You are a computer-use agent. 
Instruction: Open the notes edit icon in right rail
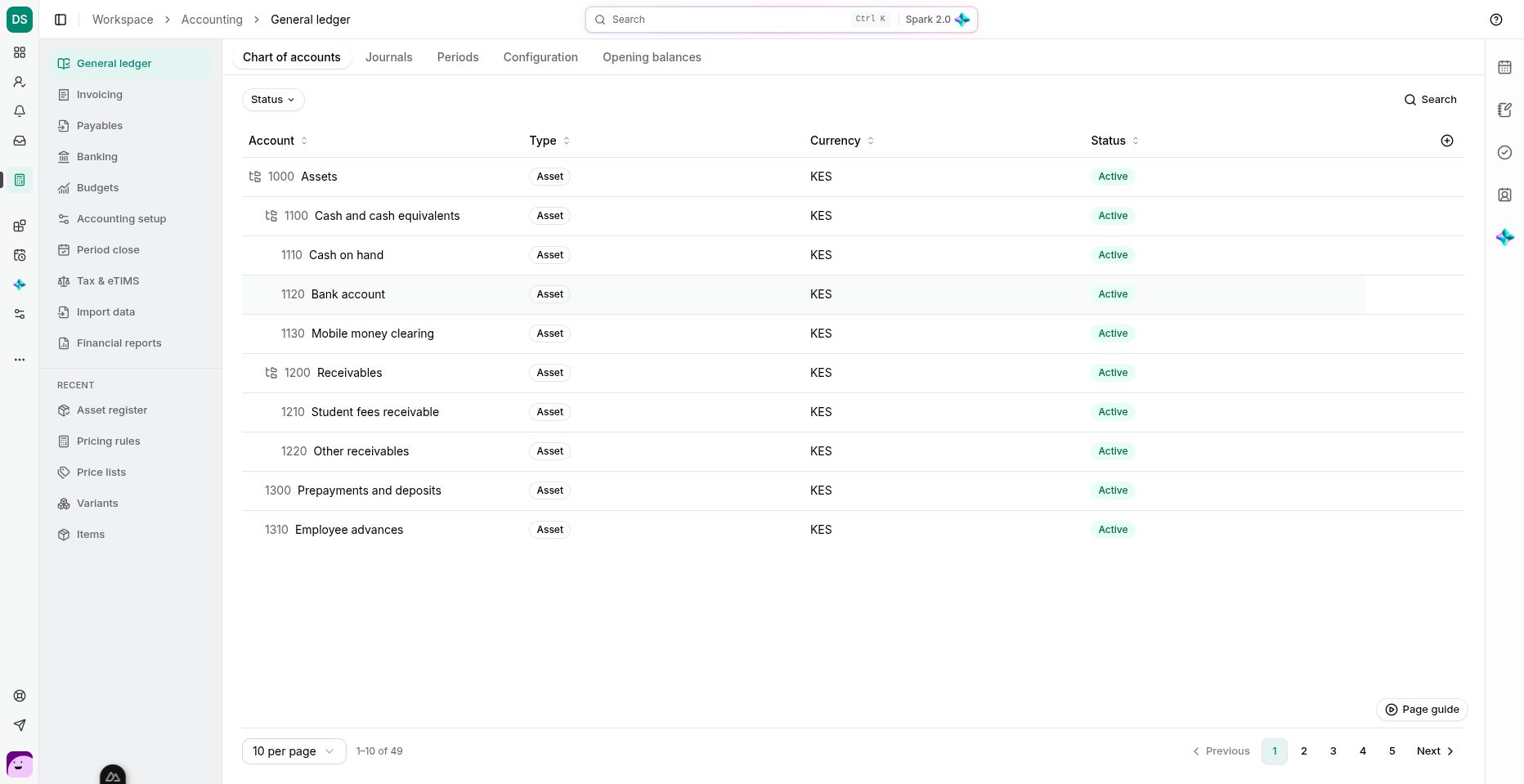pos(1504,110)
